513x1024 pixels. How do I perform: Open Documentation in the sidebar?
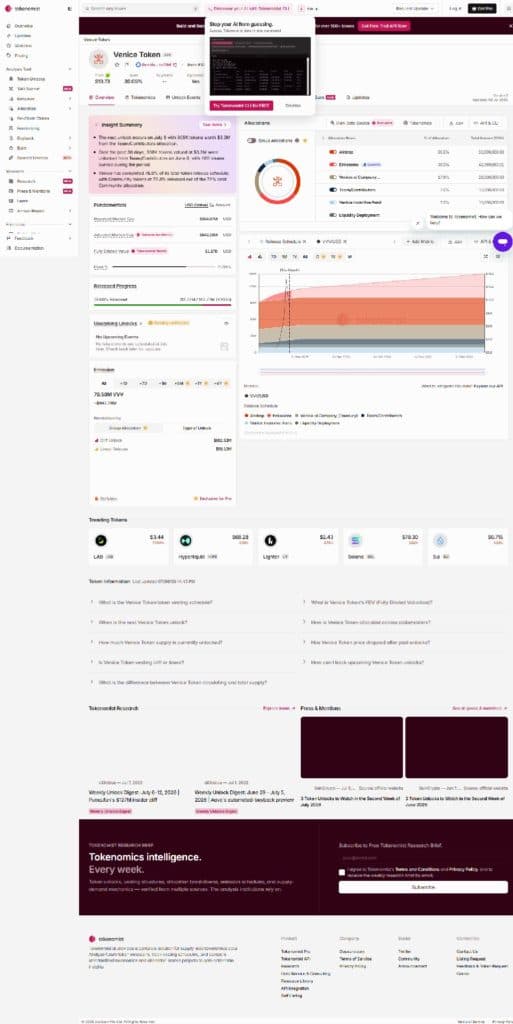(x=29, y=248)
